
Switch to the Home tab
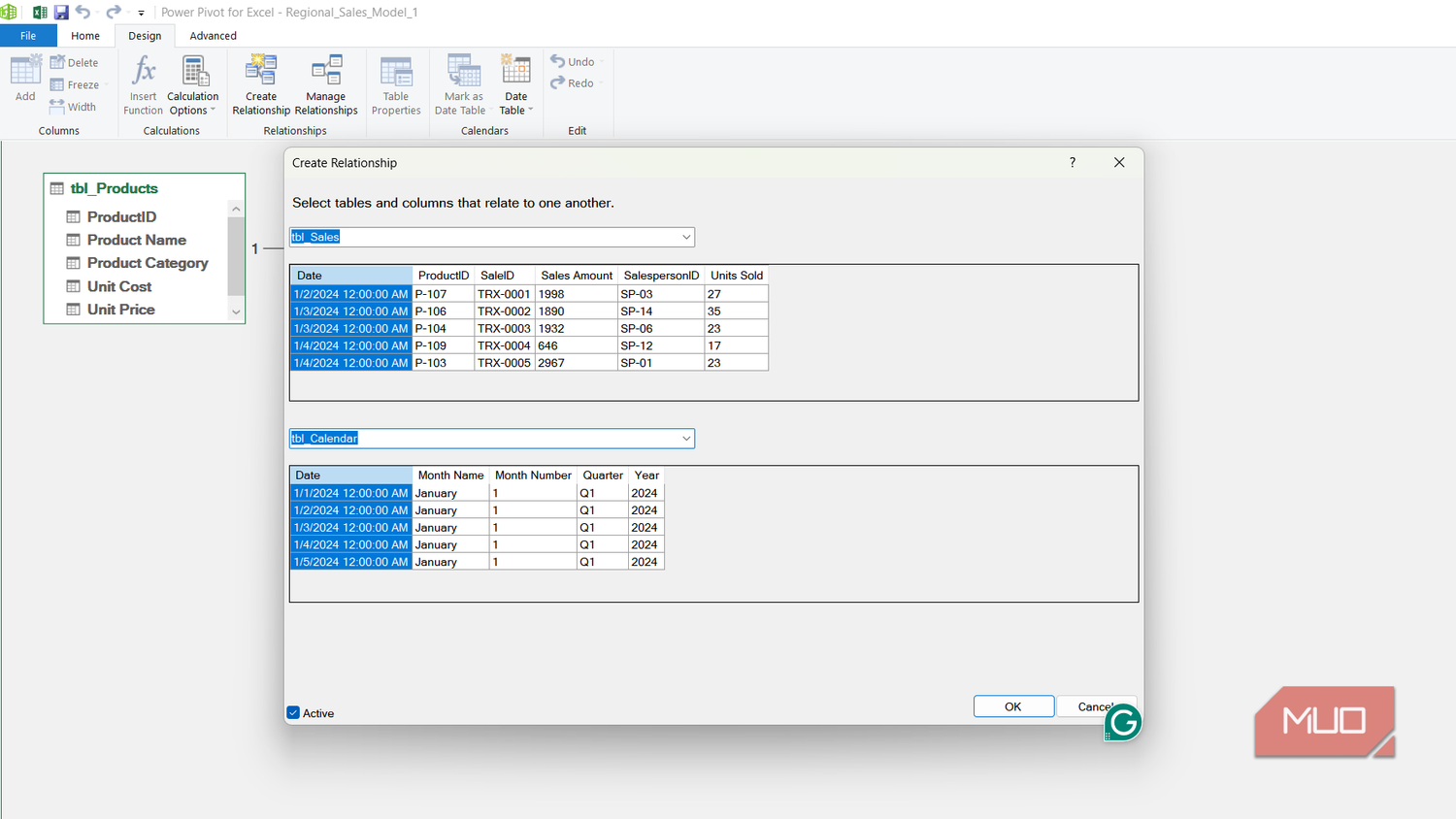coord(85,36)
